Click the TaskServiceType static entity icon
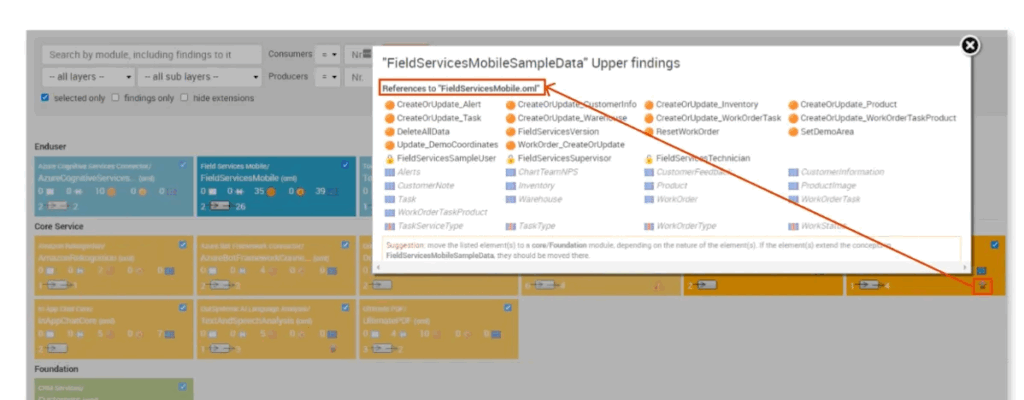This screenshot has height=400, width=1024. pos(390,226)
